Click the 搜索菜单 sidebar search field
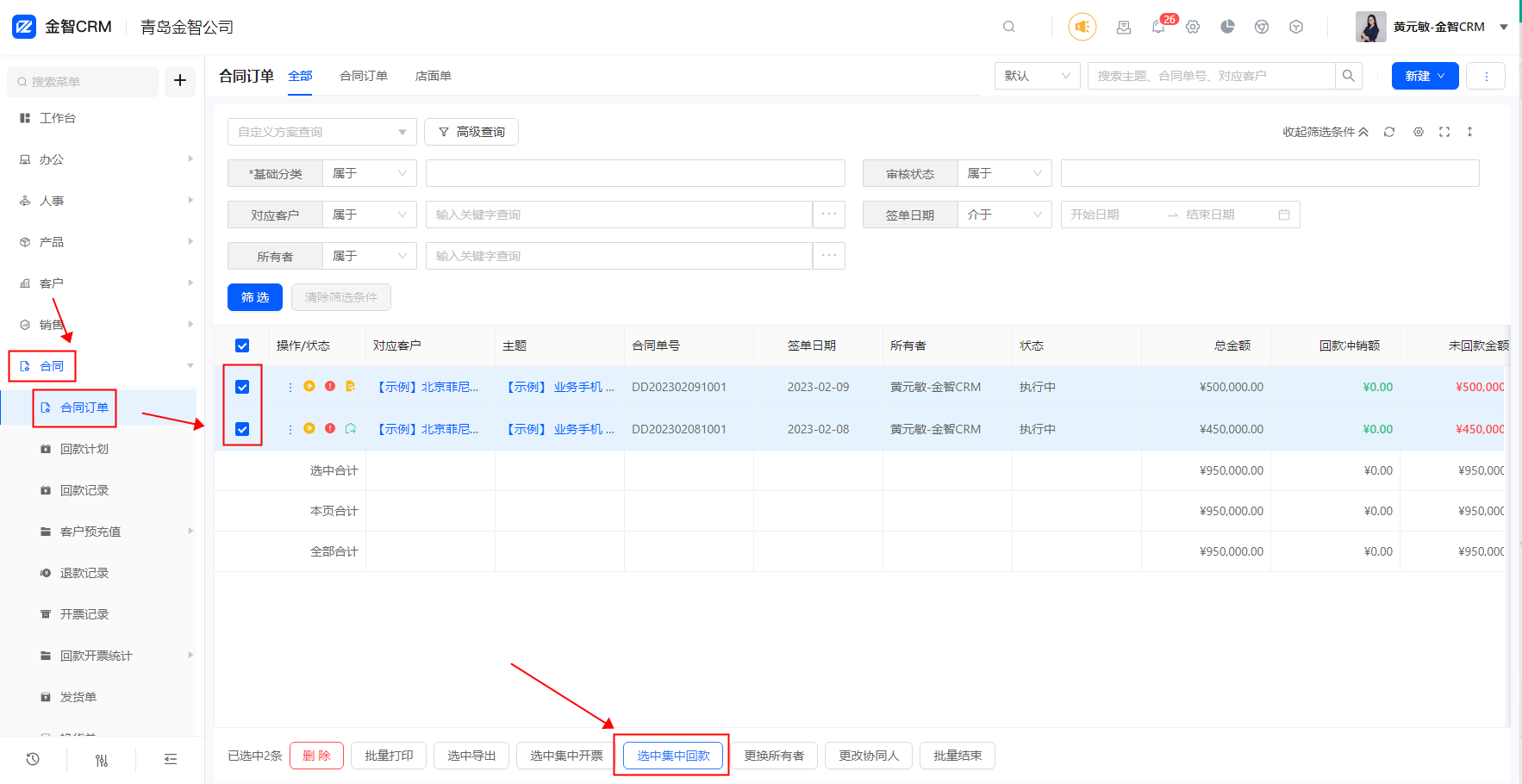Viewport: 1522px width, 784px height. pyautogui.click(x=83, y=81)
